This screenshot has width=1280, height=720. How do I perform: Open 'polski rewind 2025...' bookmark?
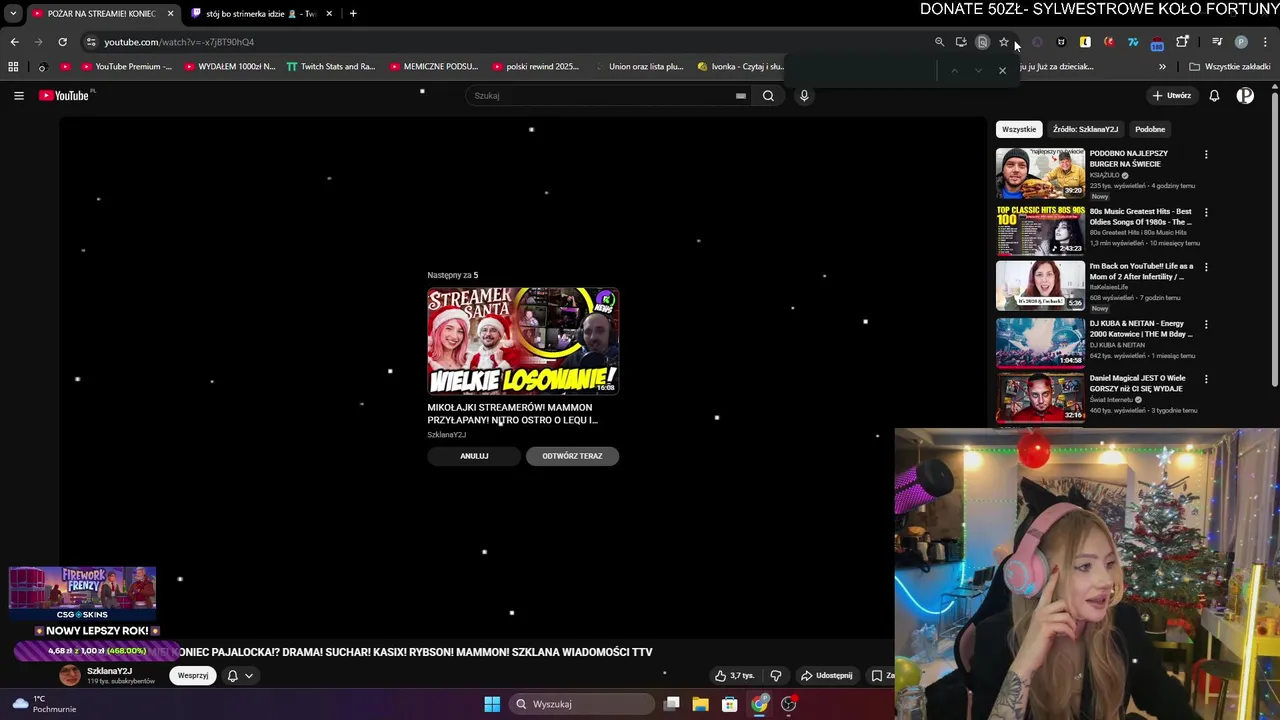536,67
